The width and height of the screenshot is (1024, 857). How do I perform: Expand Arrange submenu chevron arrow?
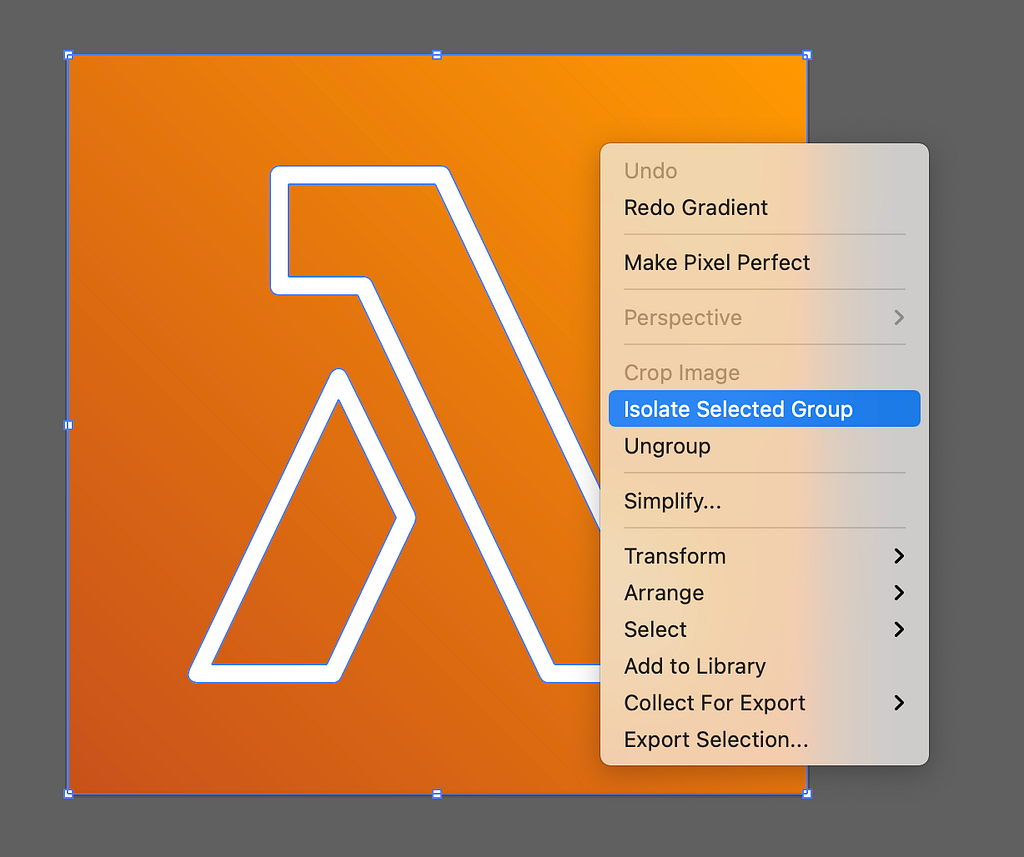click(x=899, y=592)
